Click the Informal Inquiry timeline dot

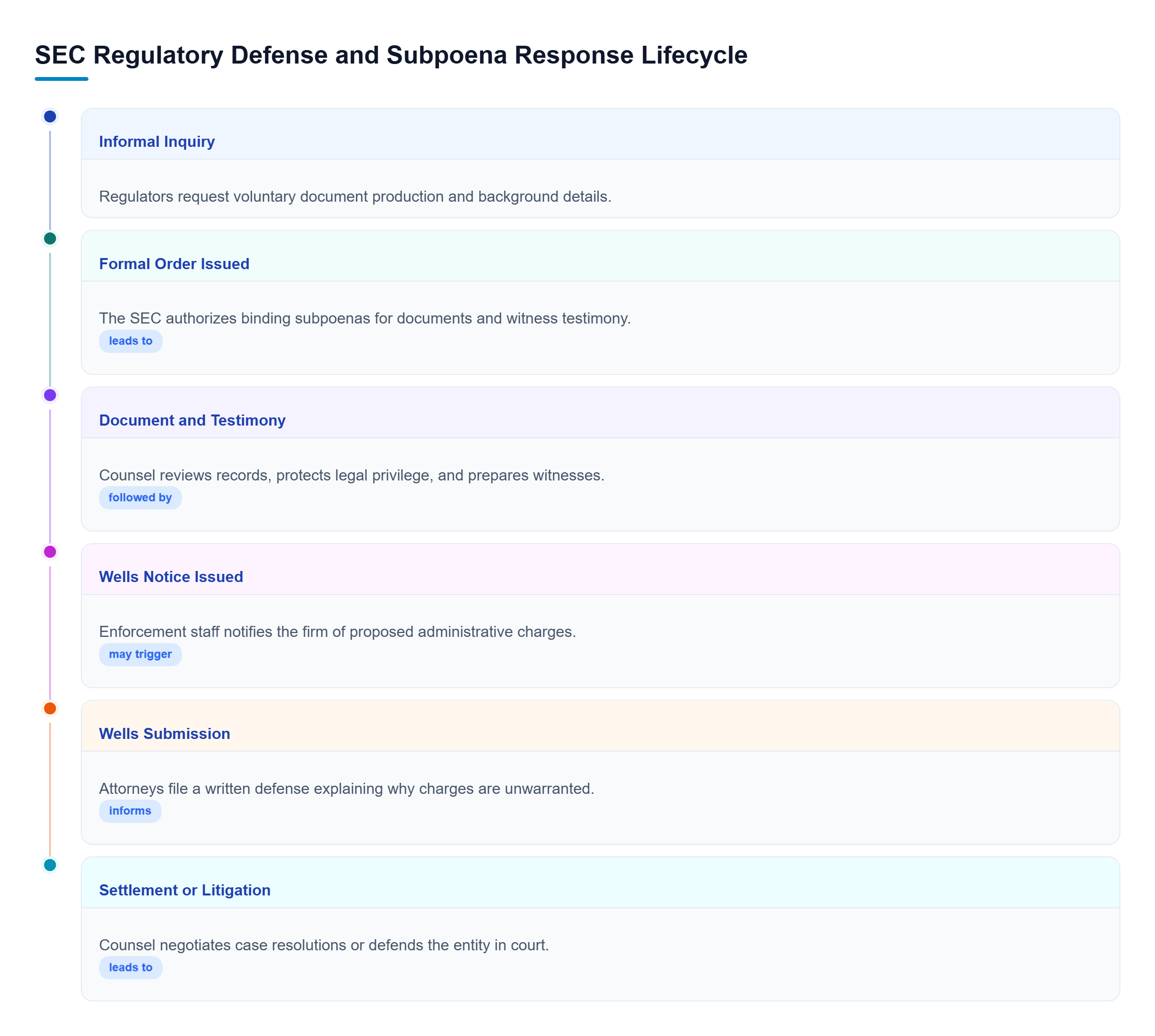point(50,117)
